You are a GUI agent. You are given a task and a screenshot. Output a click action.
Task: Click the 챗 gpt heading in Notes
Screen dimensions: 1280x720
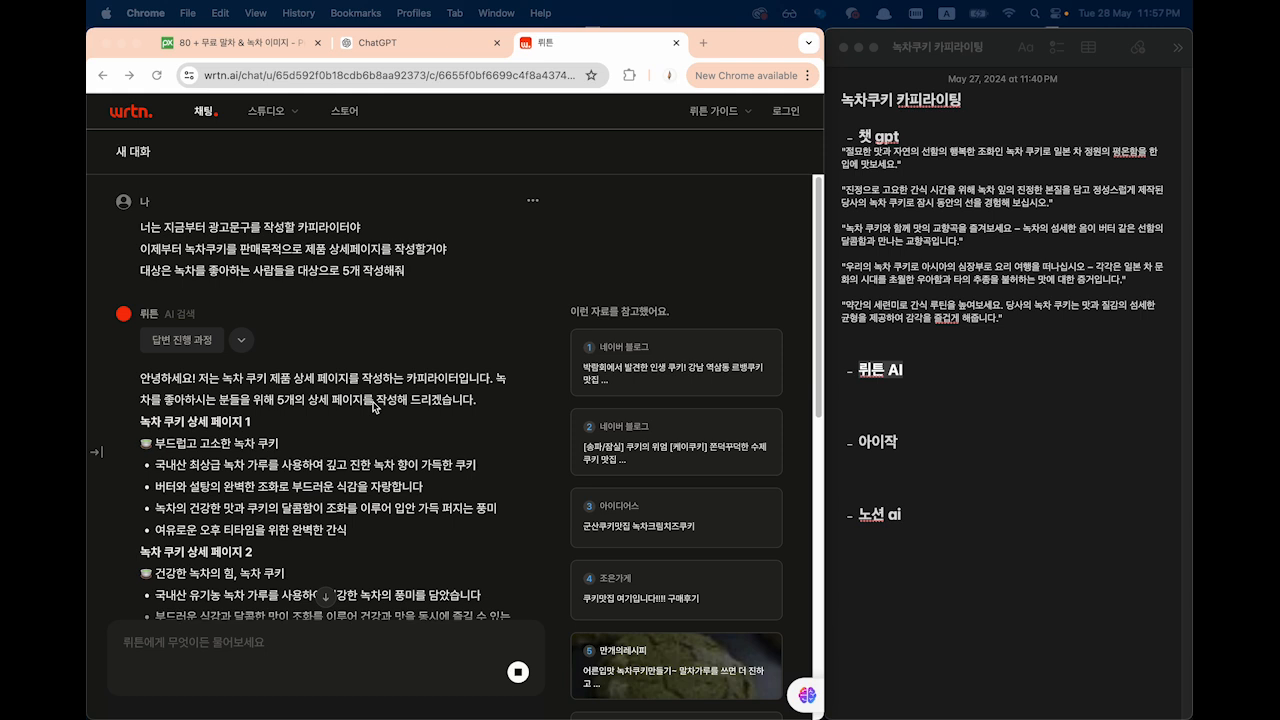click(x=878, y=136)
